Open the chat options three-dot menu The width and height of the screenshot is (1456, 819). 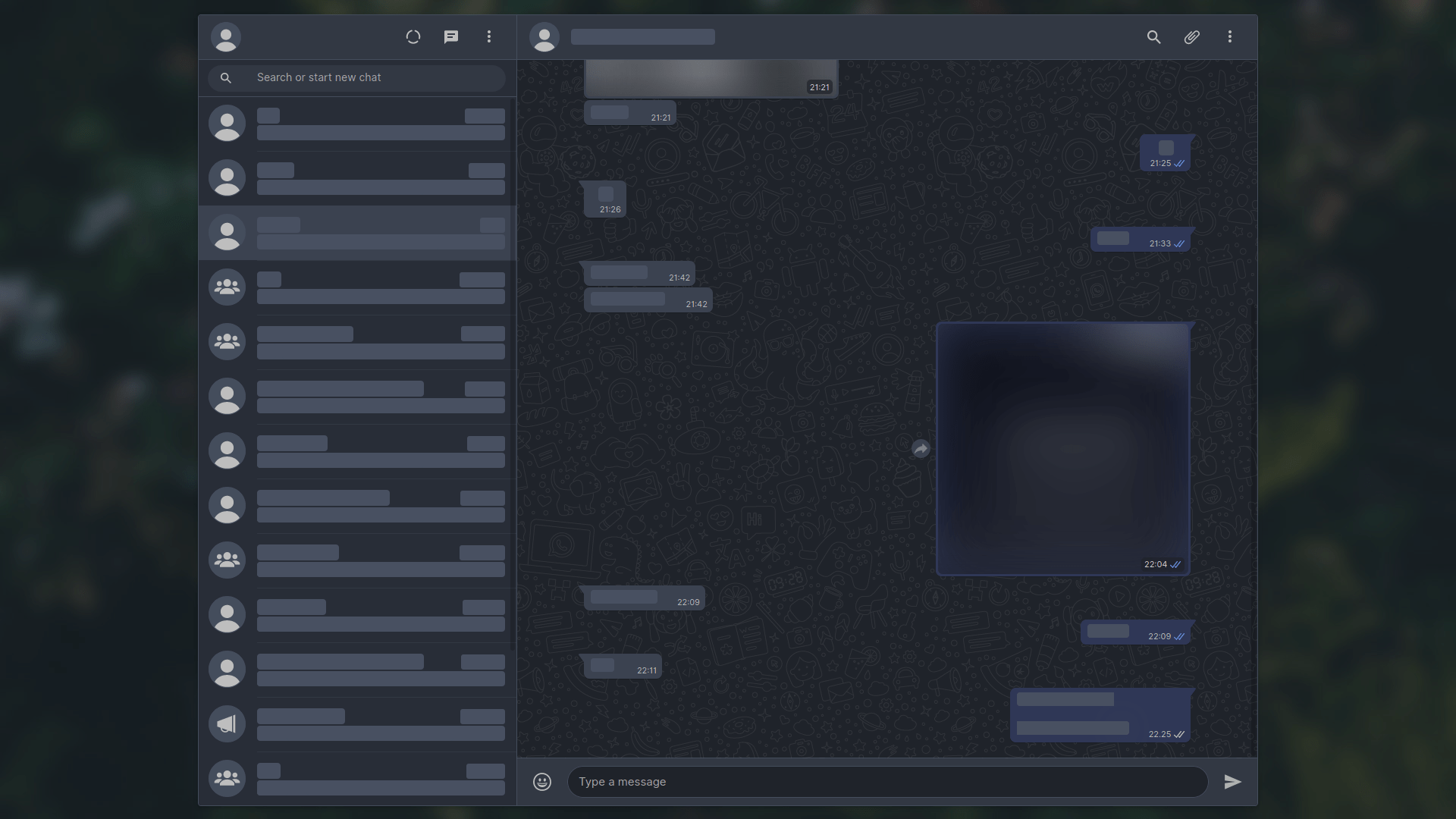pos(1229,37)
